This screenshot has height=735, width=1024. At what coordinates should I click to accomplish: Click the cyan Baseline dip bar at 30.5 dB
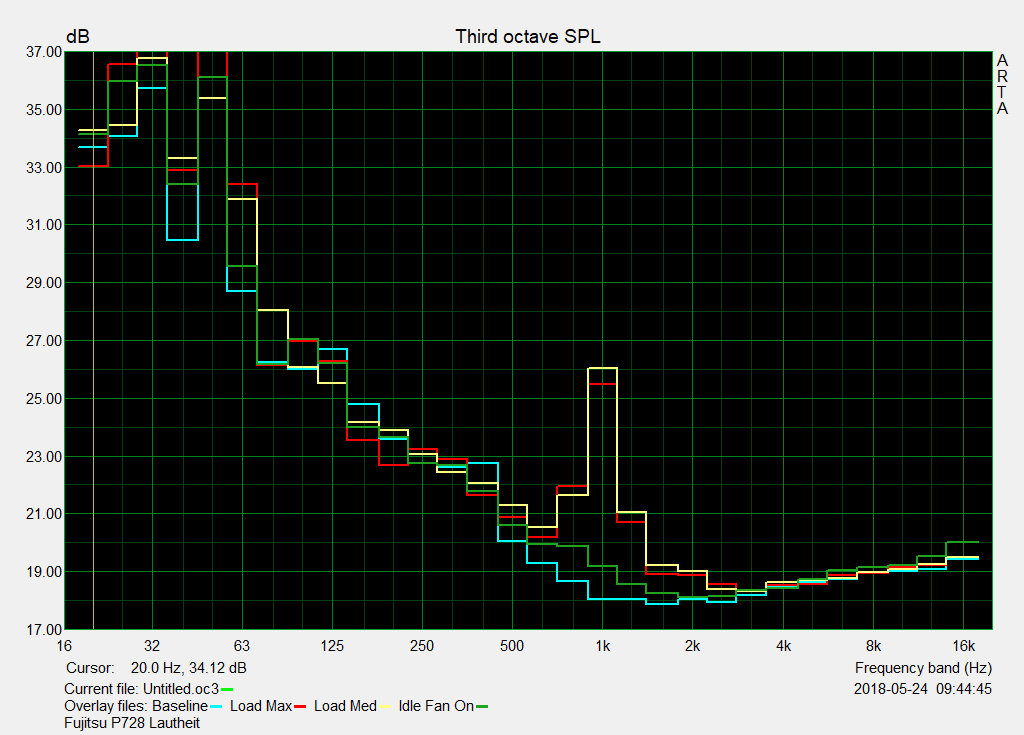[183, 240]
